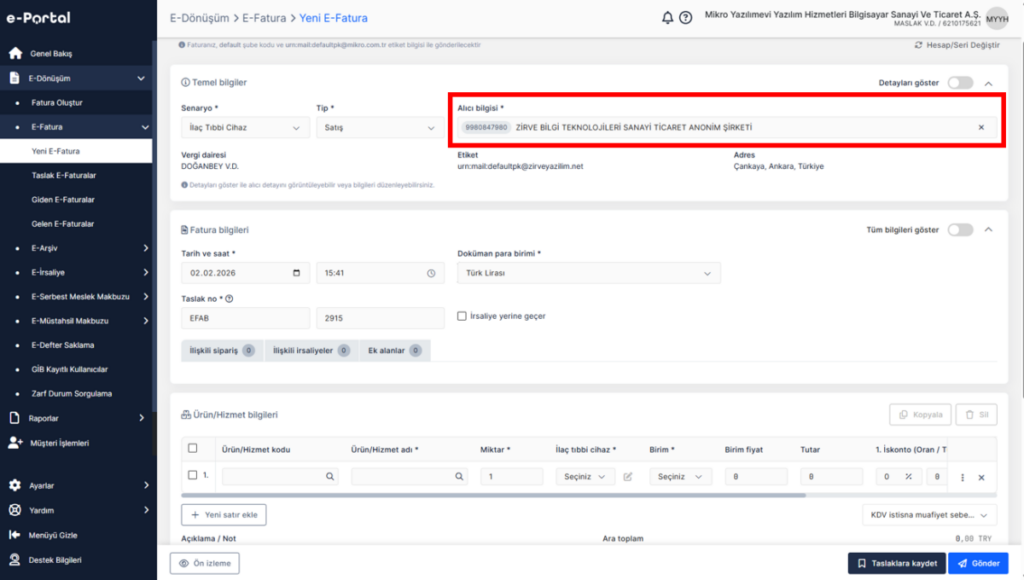1024x580 pixels.
Task: Click the Ön izleme preview button
Action: (204, 563)
